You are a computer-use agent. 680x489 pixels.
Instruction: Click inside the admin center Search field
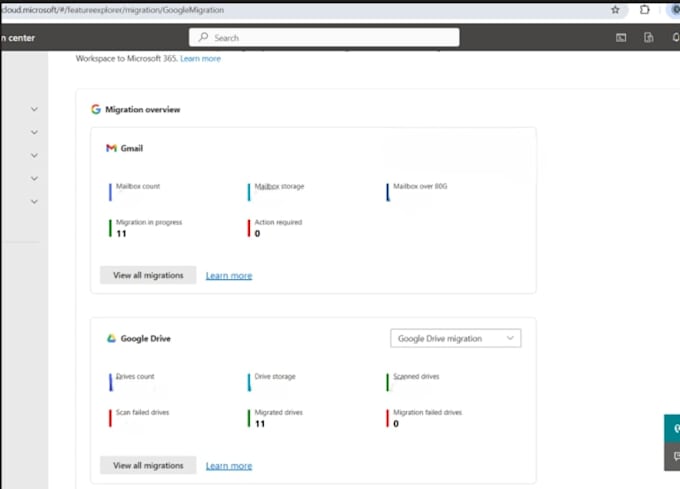(x=324, y=37)
